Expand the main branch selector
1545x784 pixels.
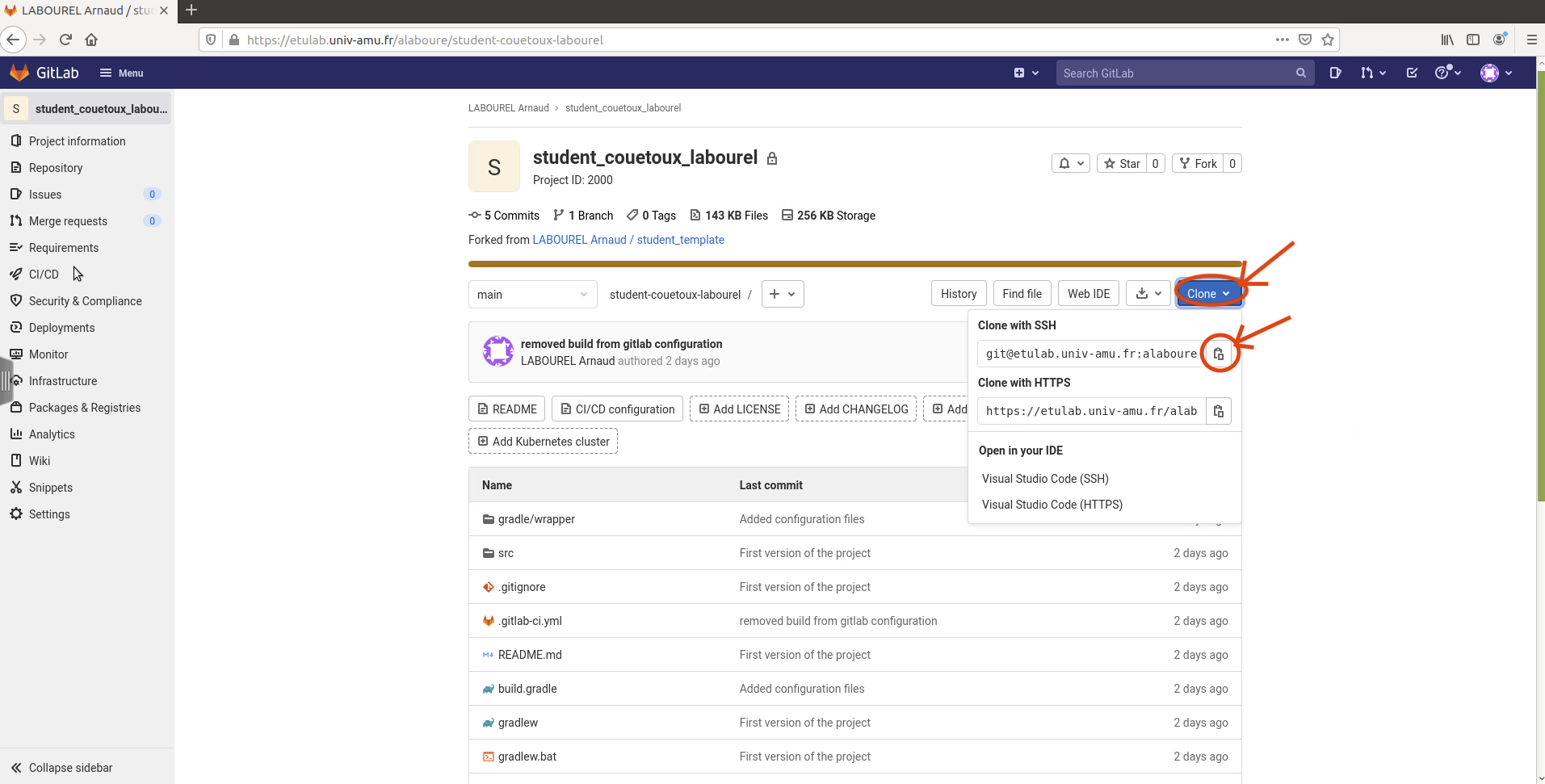point(532,295)
